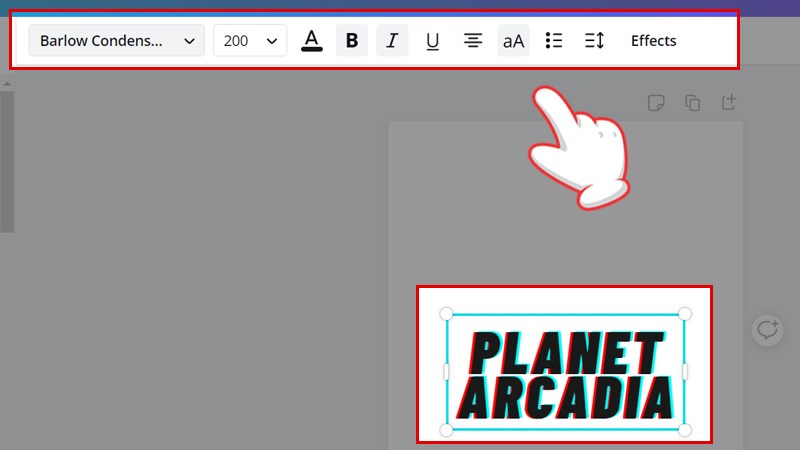The width and height of the screenshot is (800, 450).
Task: Duplicate the page using the copy icon
Action: click(x=692, y=102)
